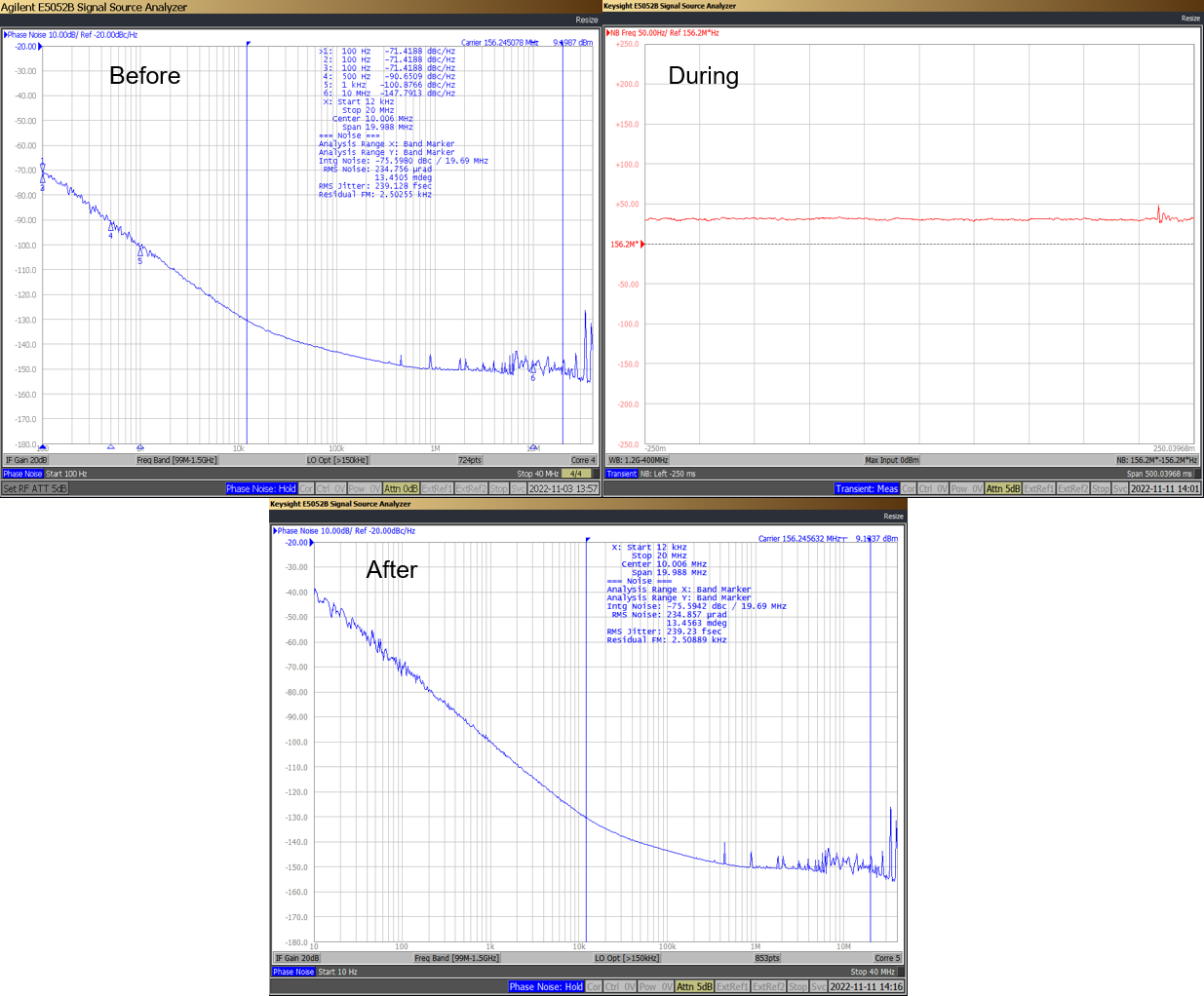Screen dimensions: 1204x996
Task: Click the Resize button of the After window
Action: coord(893,517)
